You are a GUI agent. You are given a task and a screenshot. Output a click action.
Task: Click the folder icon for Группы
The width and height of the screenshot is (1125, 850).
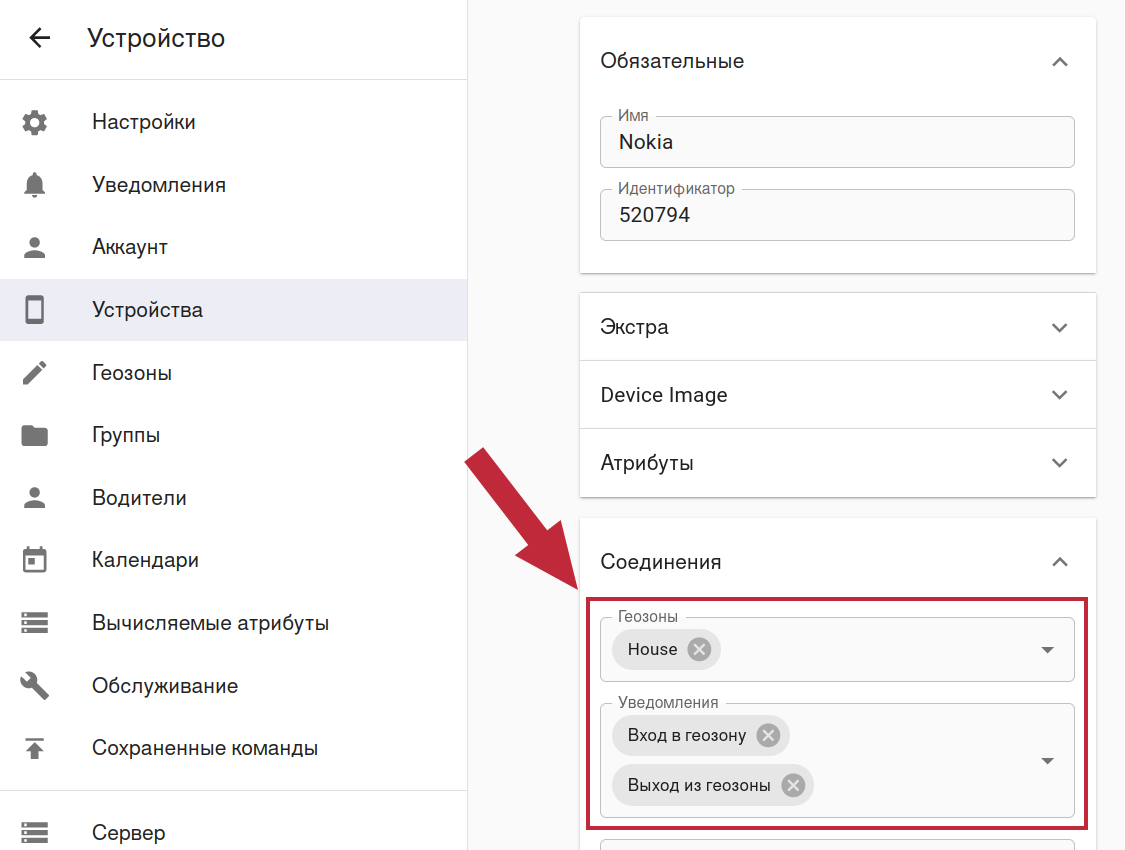[x=35, y=436]
